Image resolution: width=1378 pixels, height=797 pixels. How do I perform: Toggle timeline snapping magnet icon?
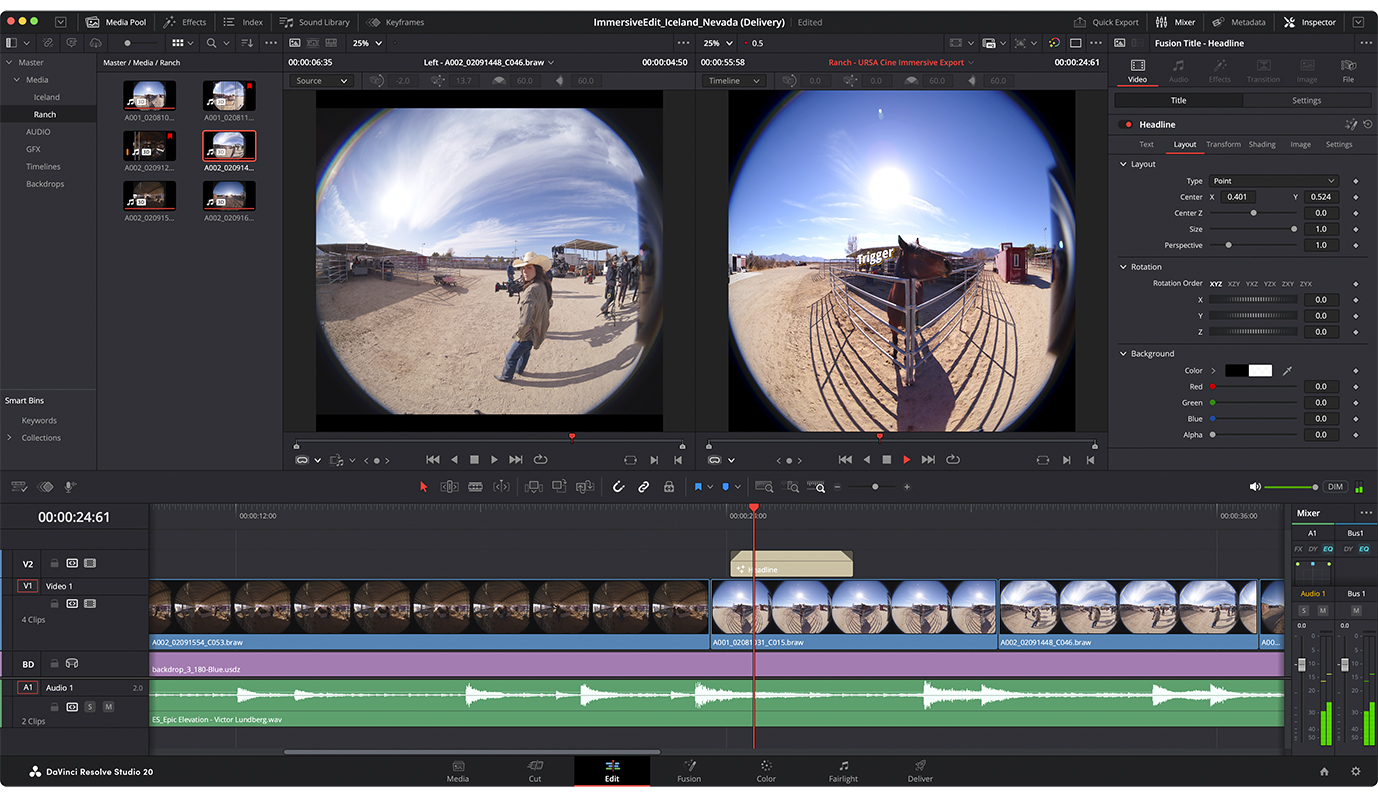(618, 487)
